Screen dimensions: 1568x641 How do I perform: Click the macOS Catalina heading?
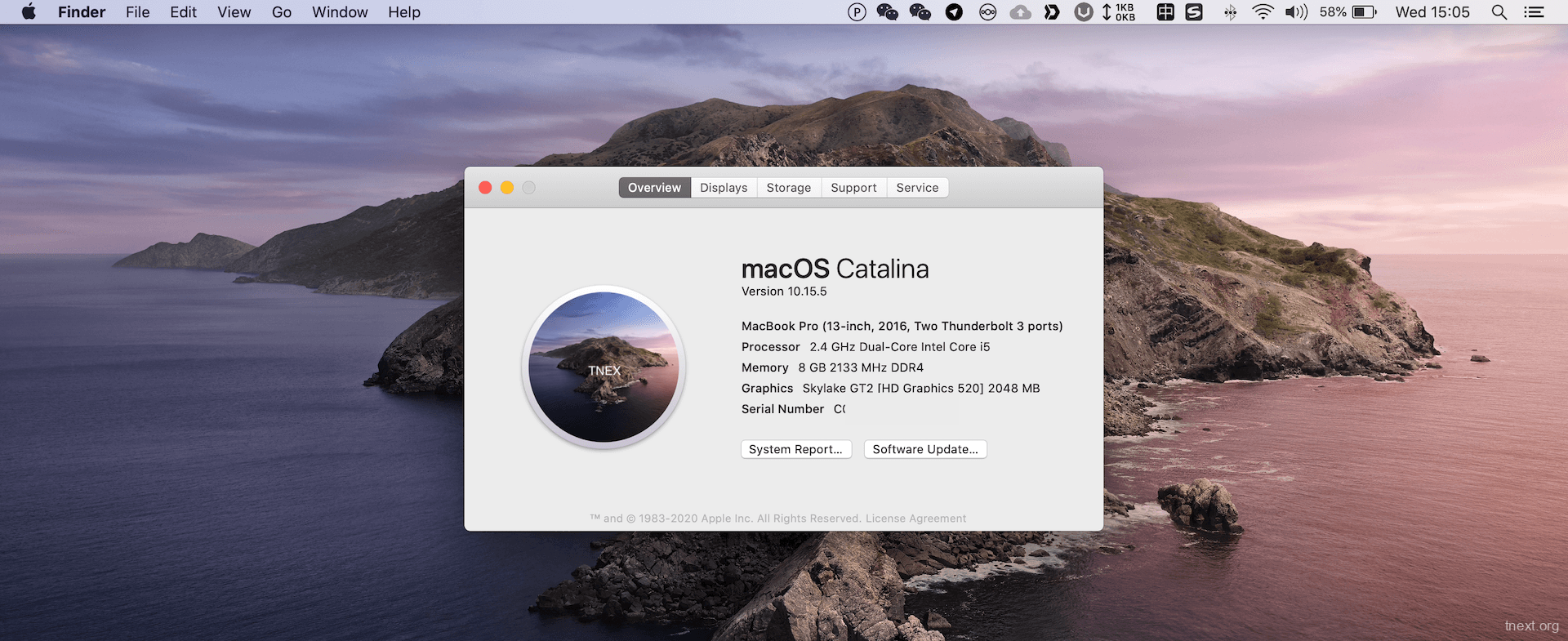(x=835, y=269)
